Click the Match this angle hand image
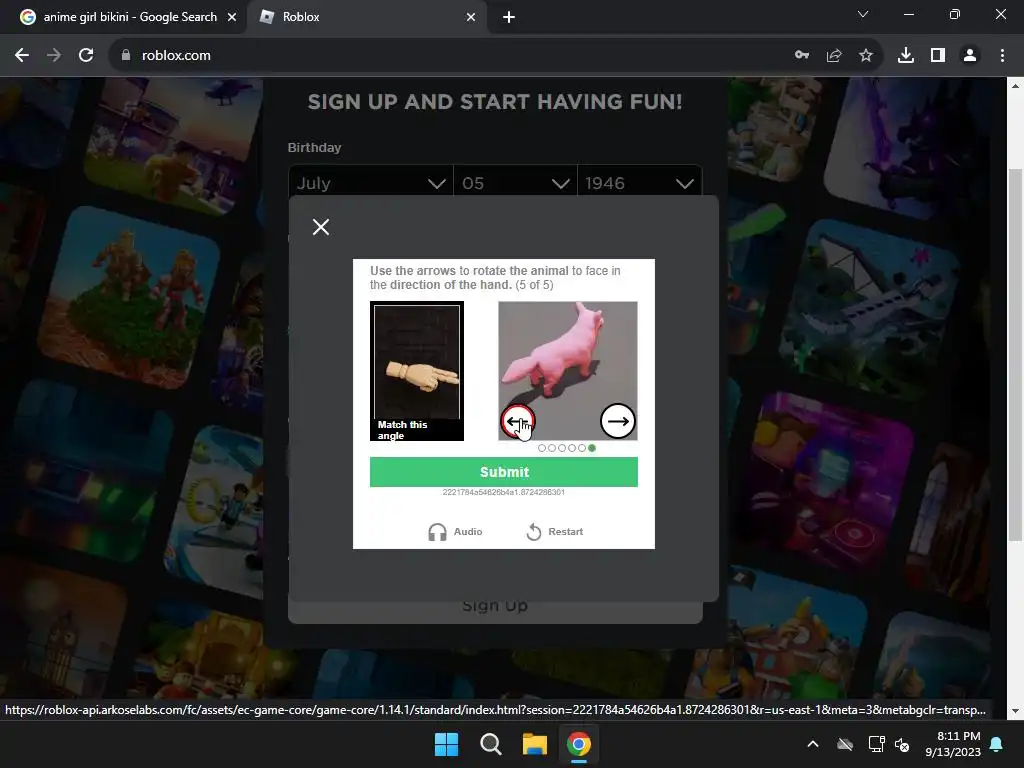1024x768 pixels. click(417, 370)
